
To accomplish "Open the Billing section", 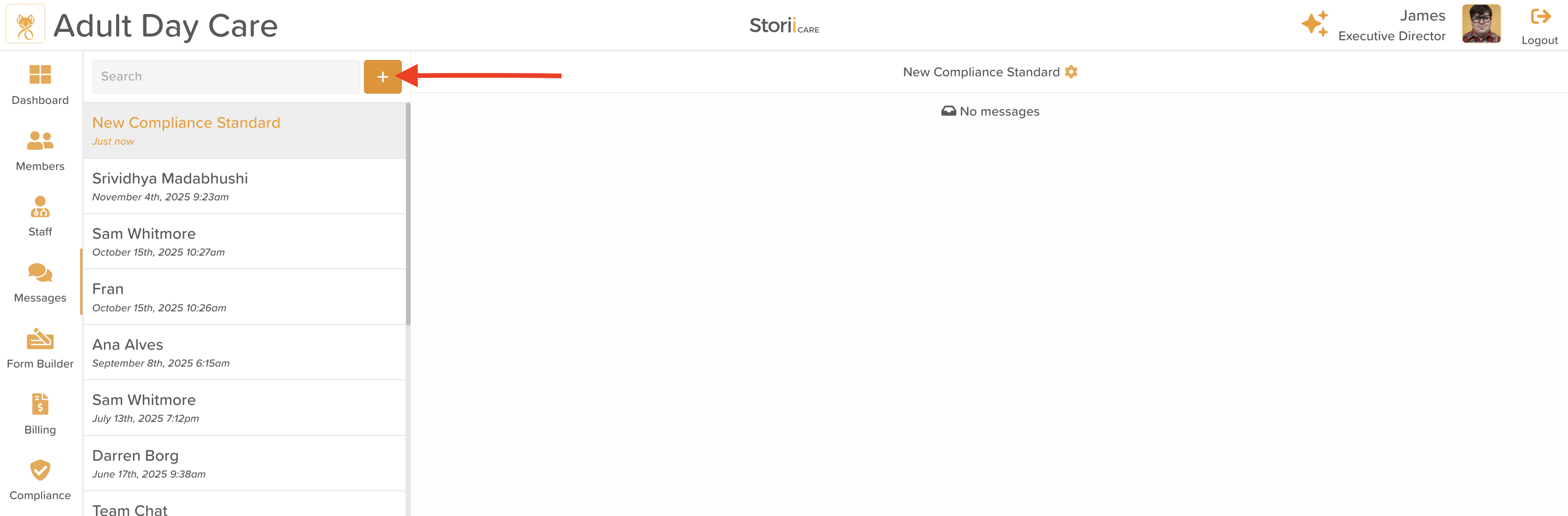I will pyautogui.click(x=40, y=405).
